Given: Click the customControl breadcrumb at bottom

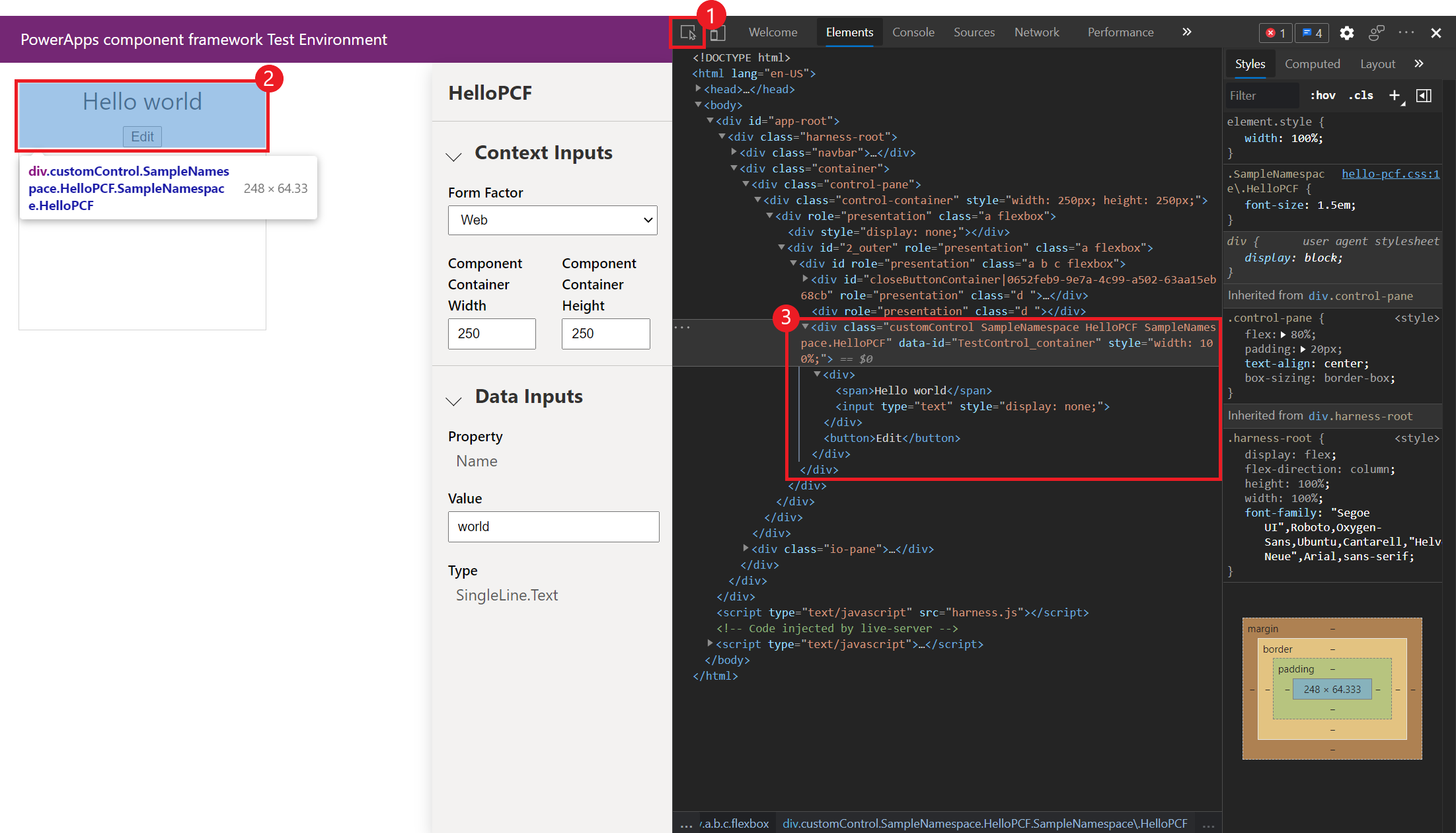Looking at the screenshot, I should (x=985, y=824).
